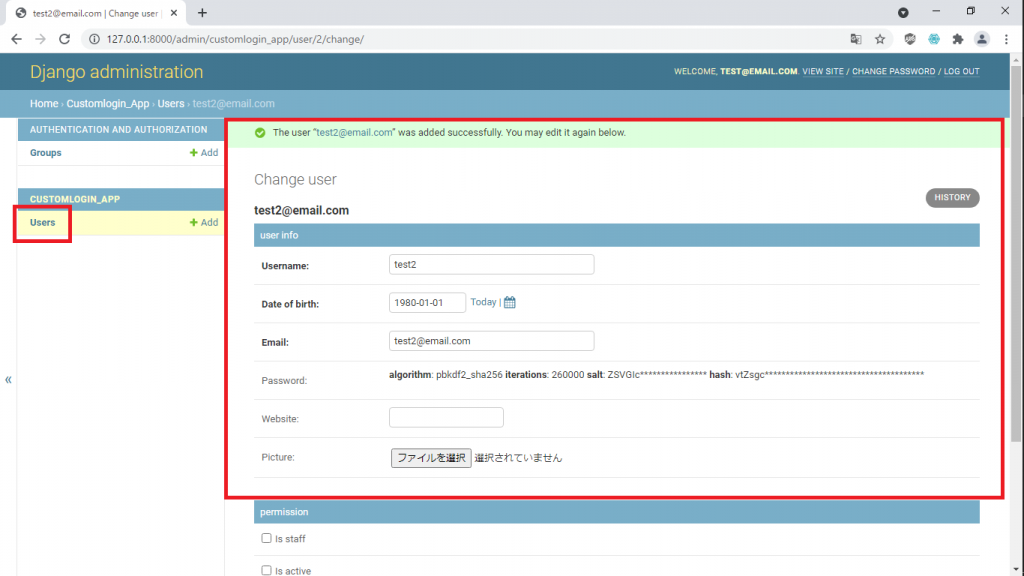Enable the Is staff checkbox

(x=266, y=538)
